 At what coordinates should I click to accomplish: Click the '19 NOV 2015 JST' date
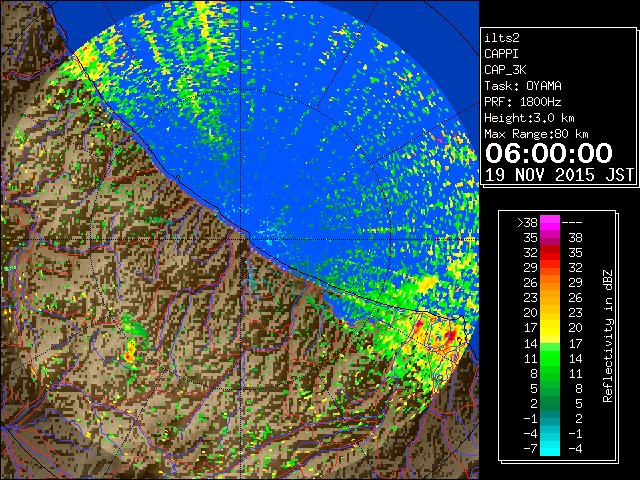tap(560, 175)
